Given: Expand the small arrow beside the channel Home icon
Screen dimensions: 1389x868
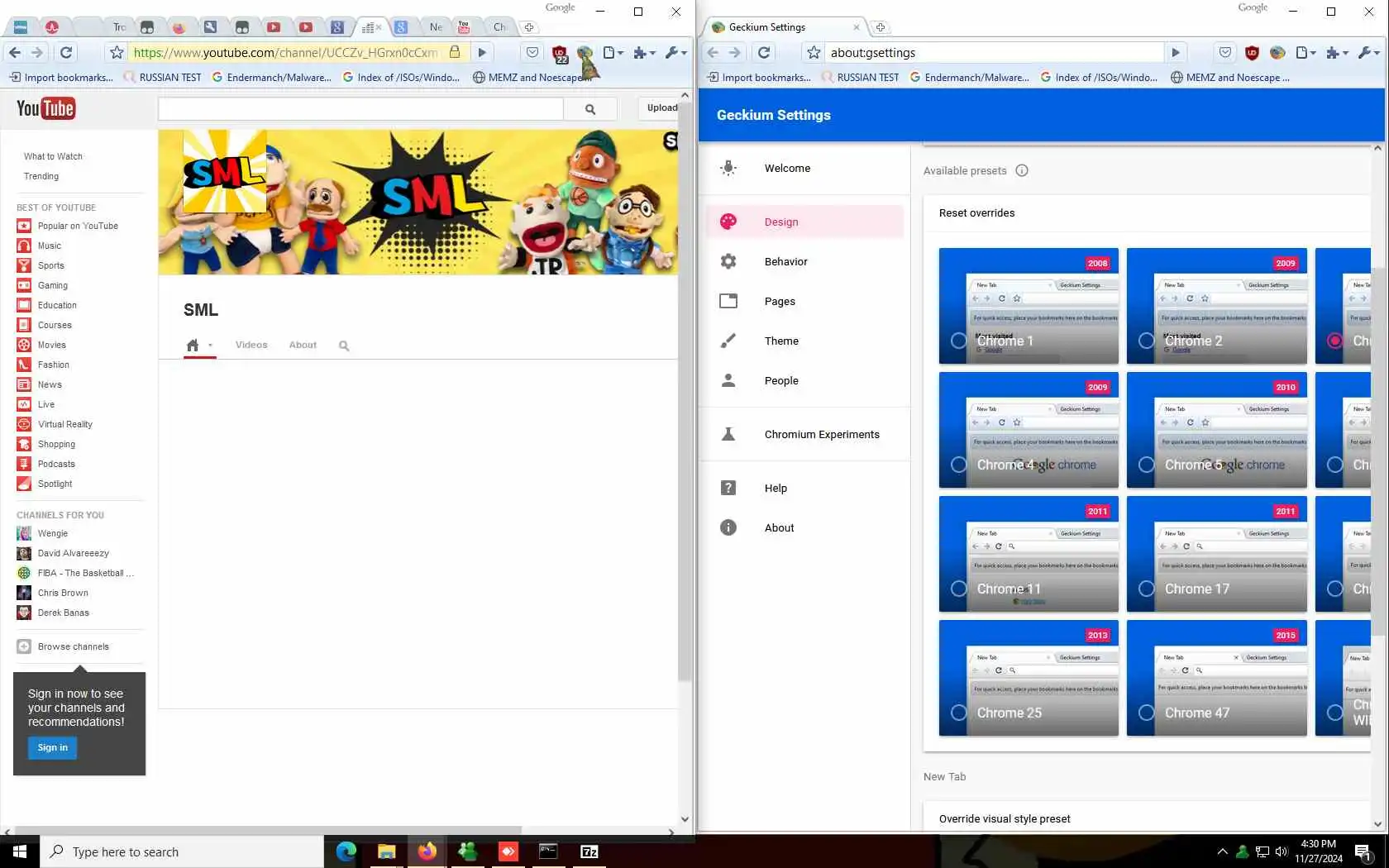Looking at the screenshot, I should [x=210, y=346].
